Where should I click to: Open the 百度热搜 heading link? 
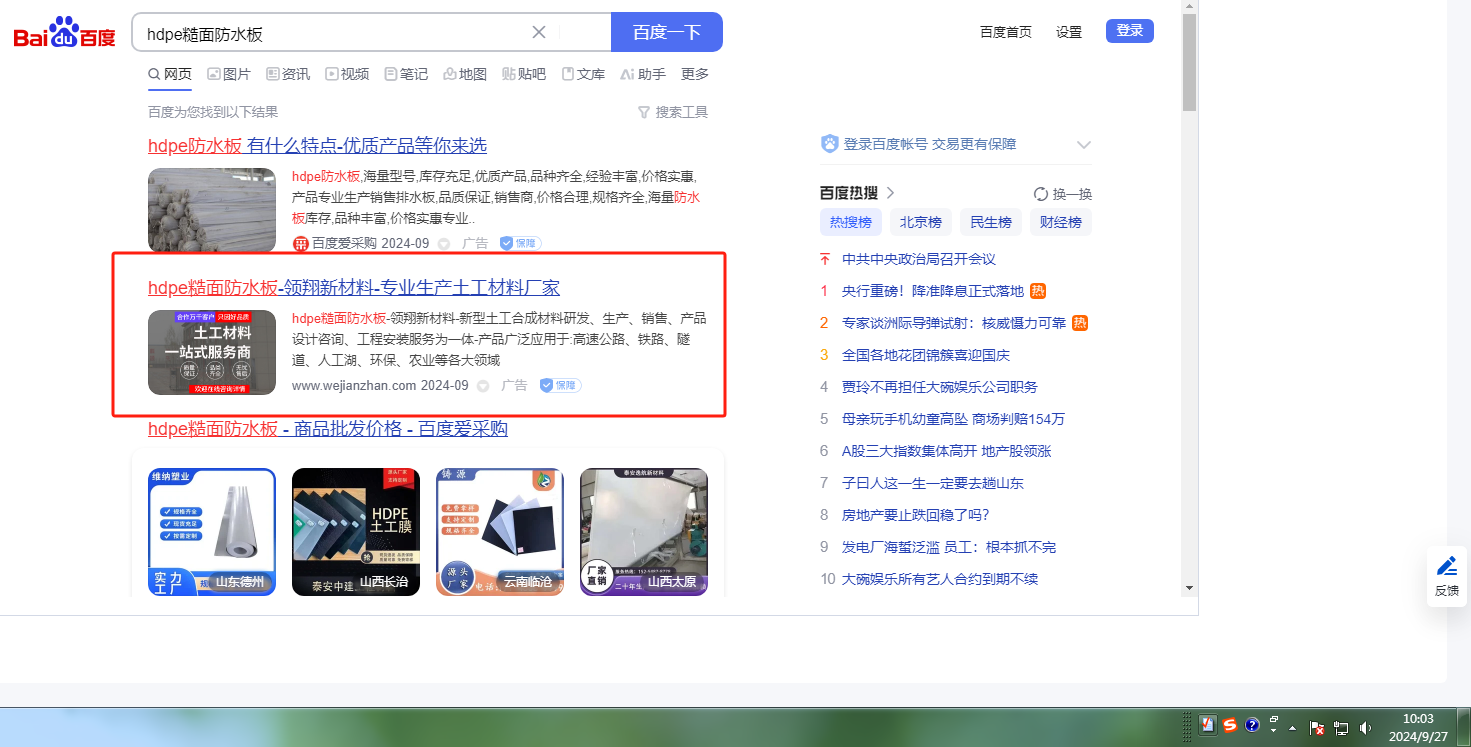tap(857, 193)
